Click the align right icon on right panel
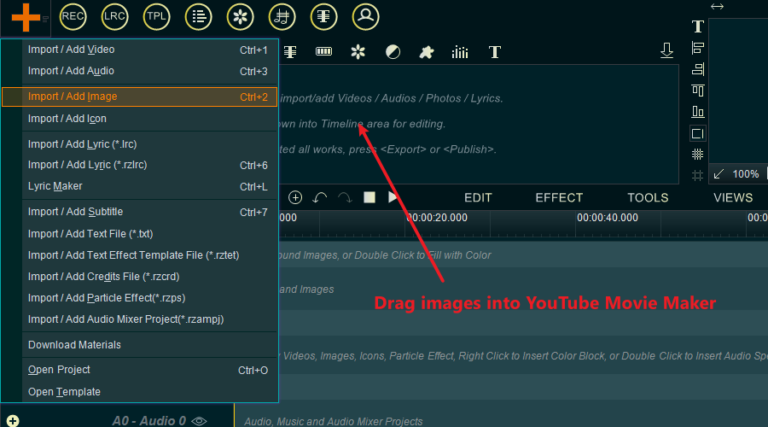768x427 pixels. tap(697, 69)
